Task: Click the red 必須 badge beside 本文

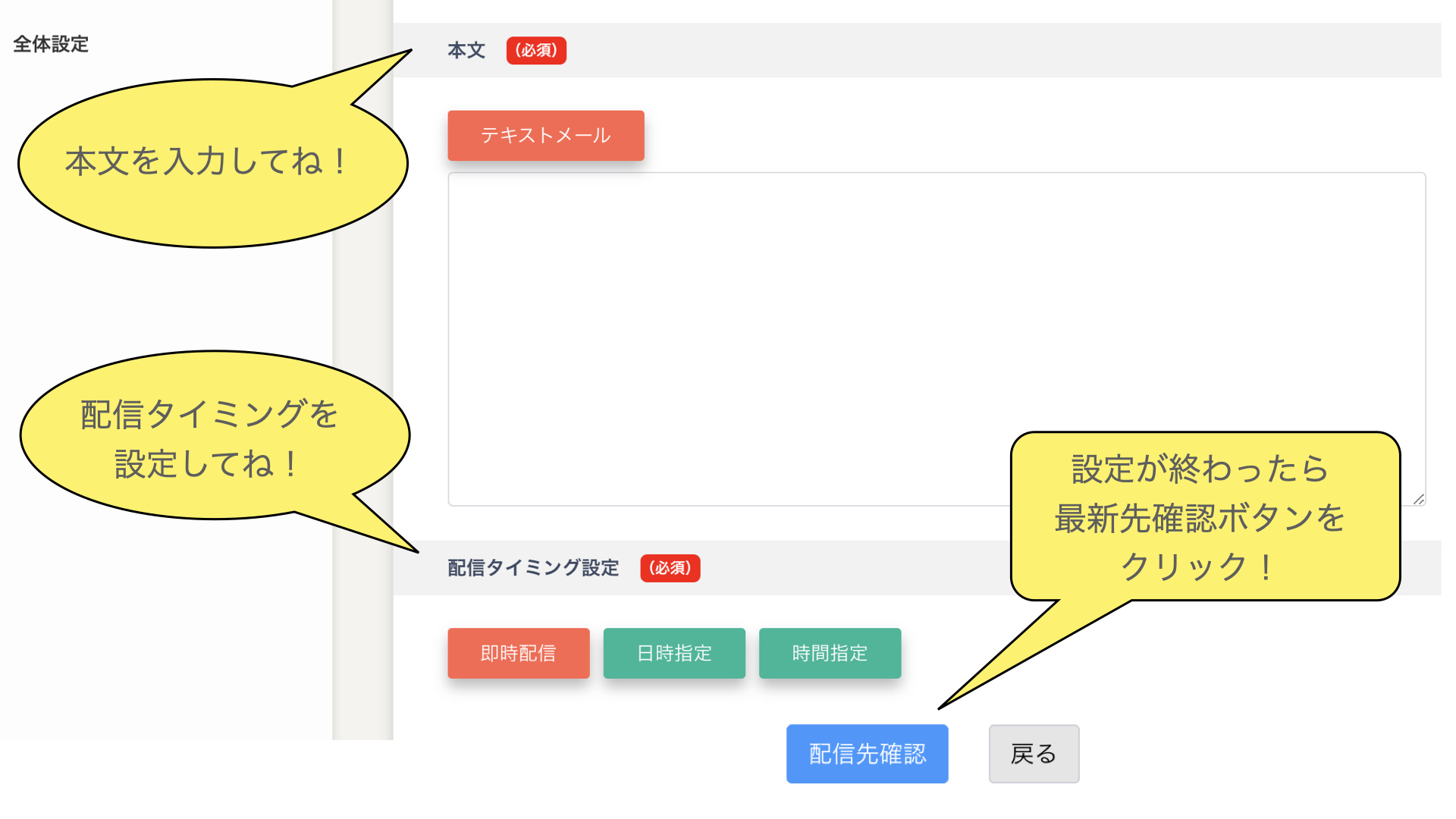Action: coord(536,50)
